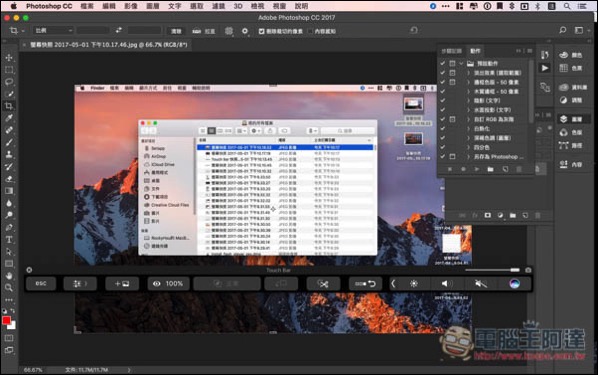The width and height of the screenshot is (598, 375).
Task: Toggle dialog box icon for 另存為 Photoshop action
Action: (452, 157)
